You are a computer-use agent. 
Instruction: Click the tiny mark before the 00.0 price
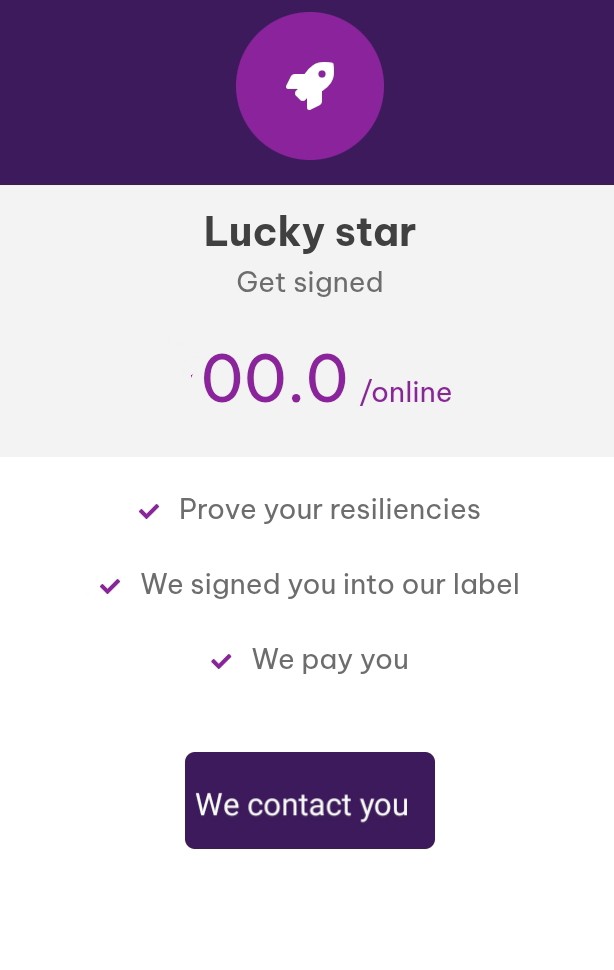pyautogui.click(x=192, y=375)
